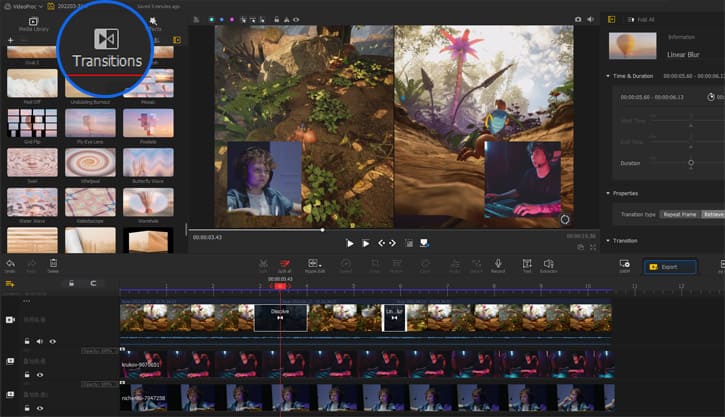The image size is (725, 417).
Task: Toggle the lock on the main video track
Action: click(27, 341)
